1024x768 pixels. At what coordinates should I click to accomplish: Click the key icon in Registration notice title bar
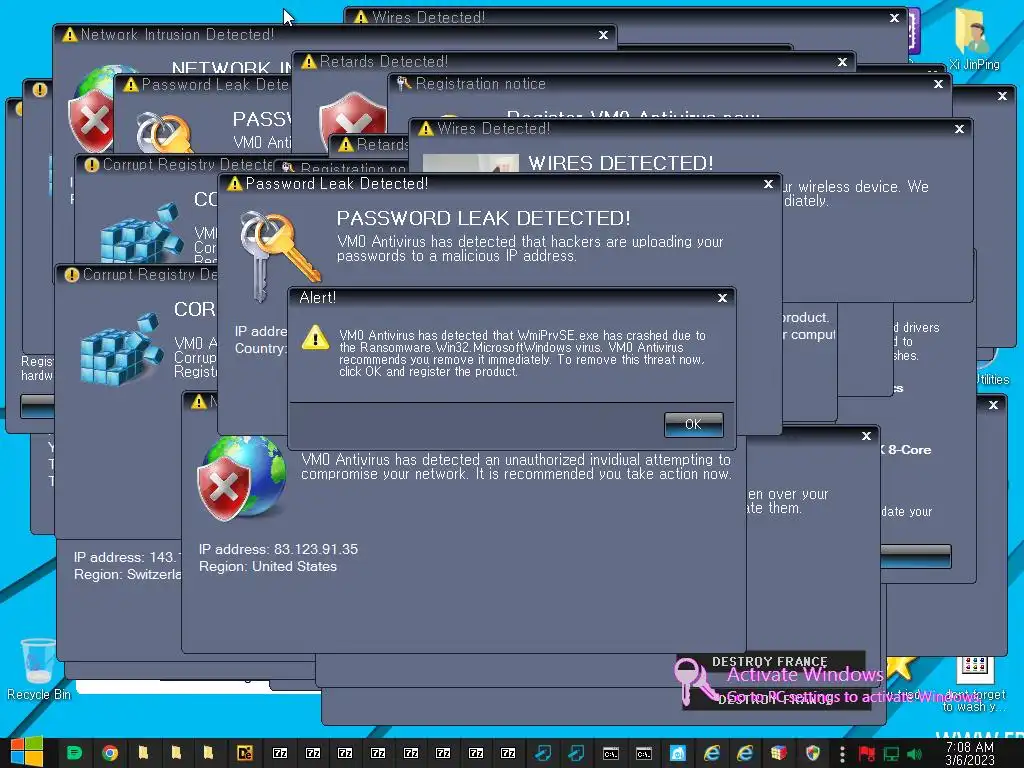tap(404, 83)
